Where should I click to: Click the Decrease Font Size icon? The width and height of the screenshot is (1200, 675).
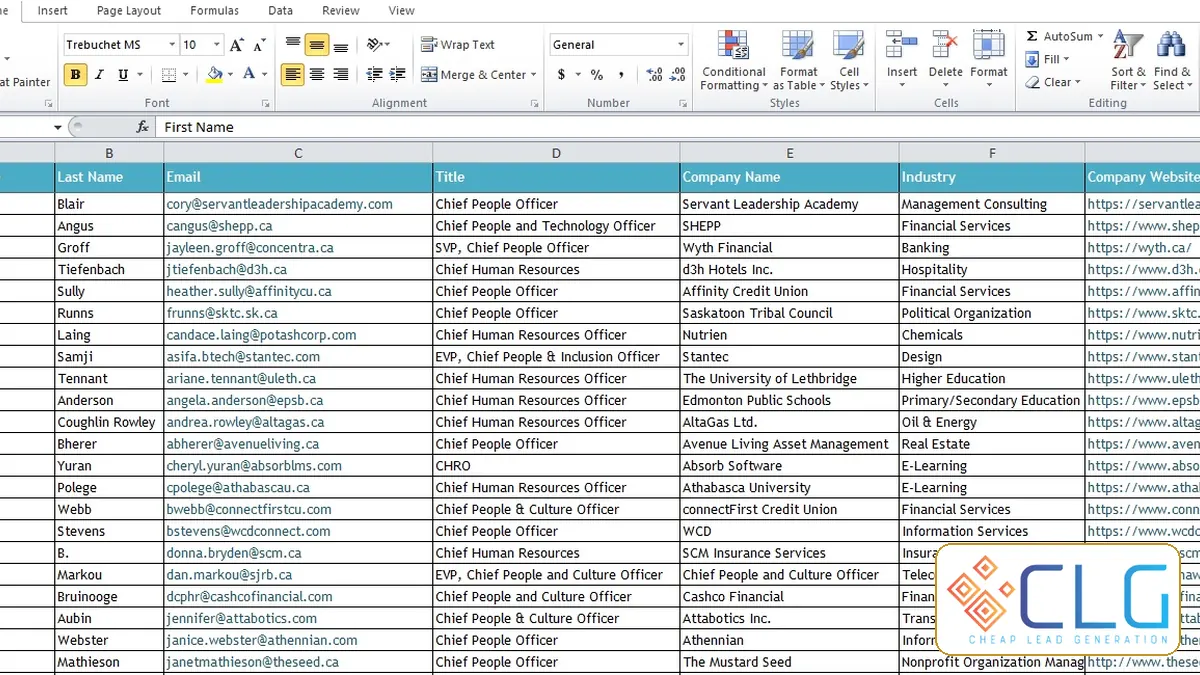[x=260, y=44]
